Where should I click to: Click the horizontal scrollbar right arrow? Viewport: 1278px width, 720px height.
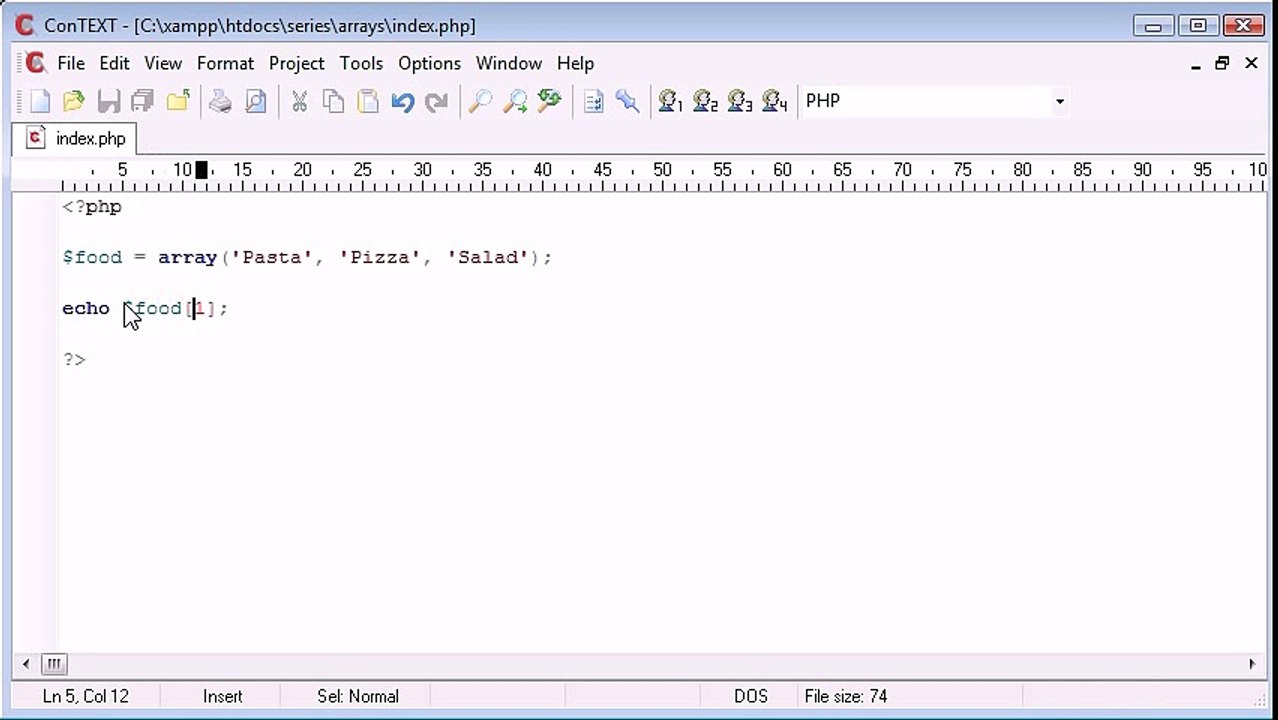[x=1252, y=664]
